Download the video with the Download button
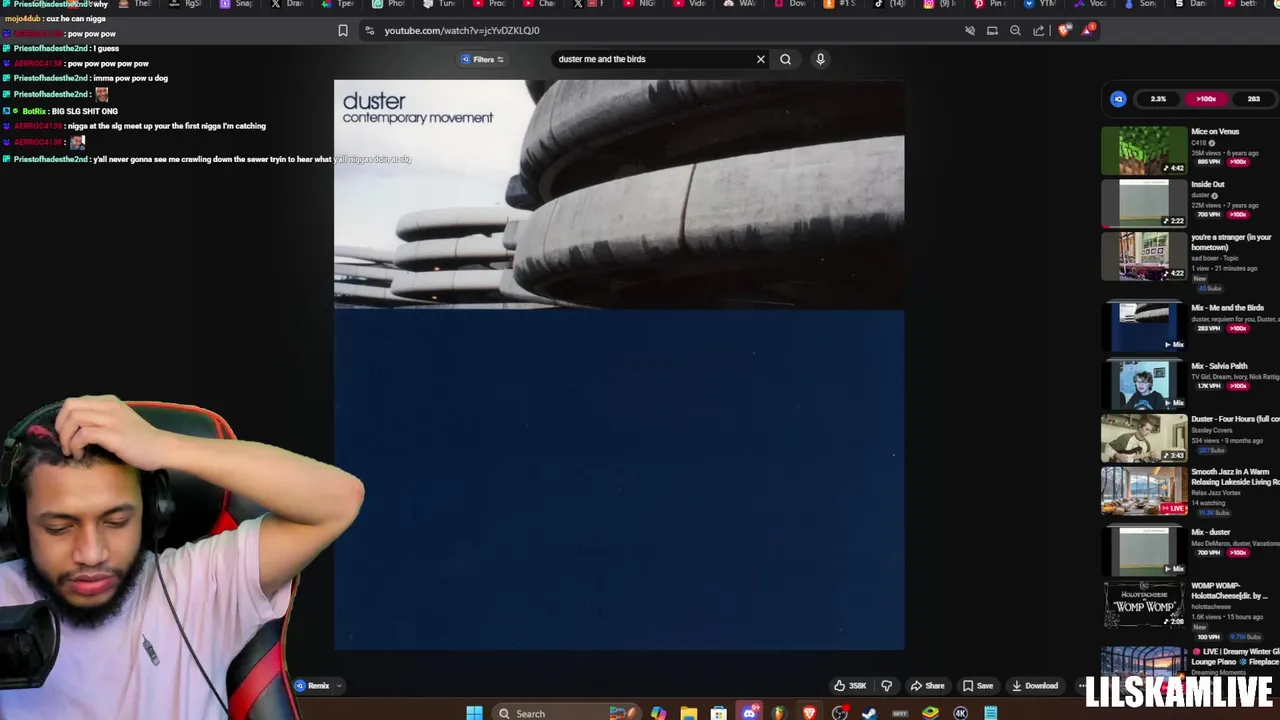The width and height of the screenshot is (1280, 720). point(1035,686)
